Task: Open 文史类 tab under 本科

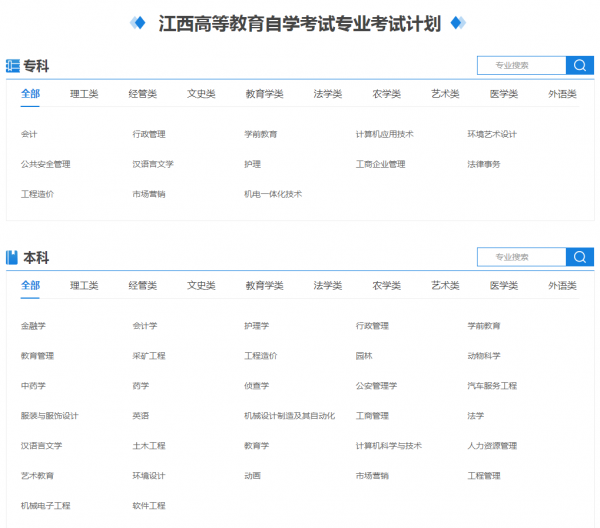Action: (201, 285)
